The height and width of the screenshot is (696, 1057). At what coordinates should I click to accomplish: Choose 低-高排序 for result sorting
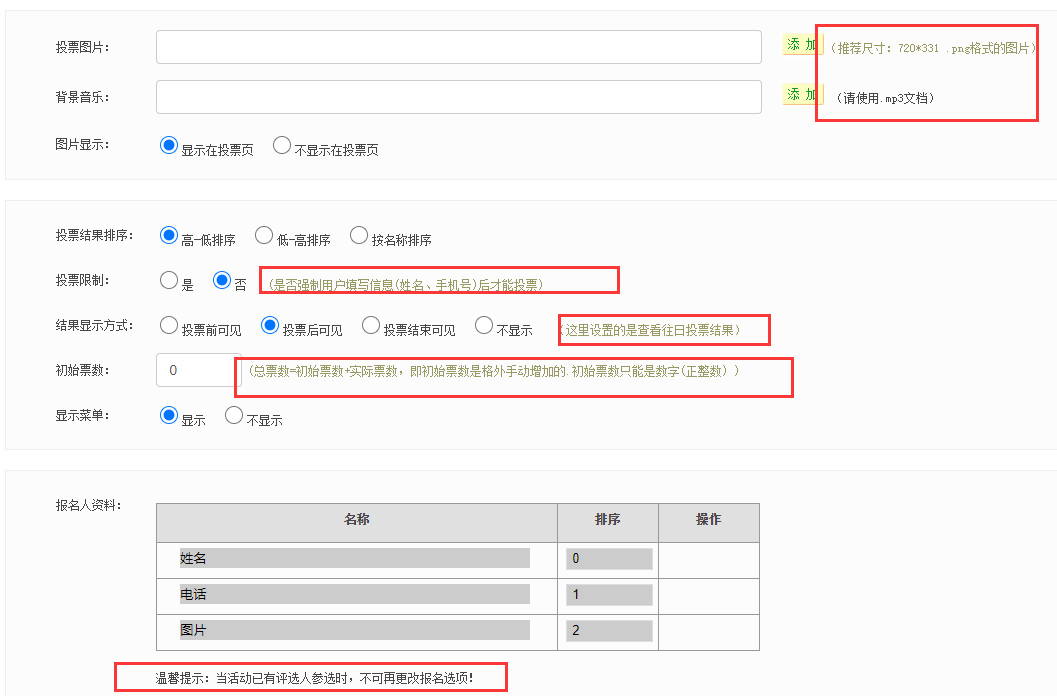click(264, 236)
